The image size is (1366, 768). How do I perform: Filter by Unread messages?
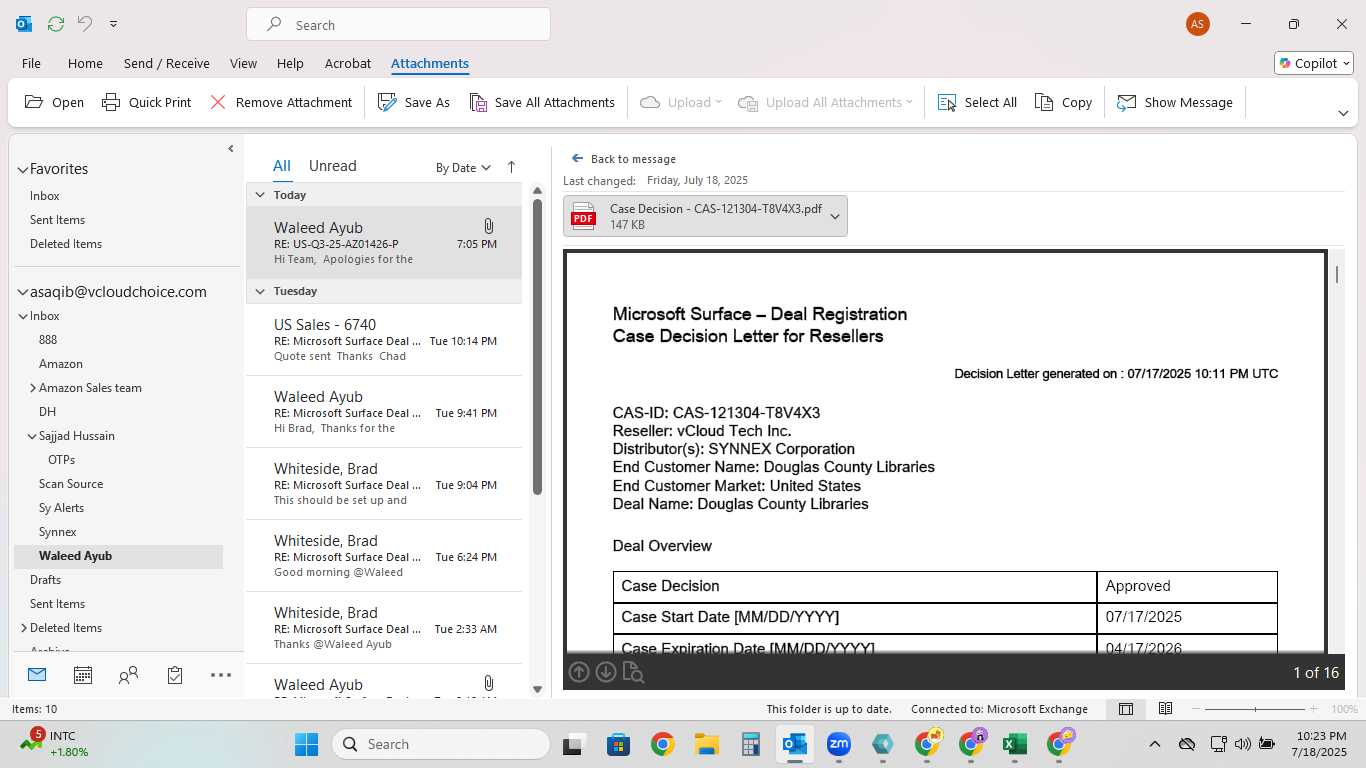pos(333,166)
